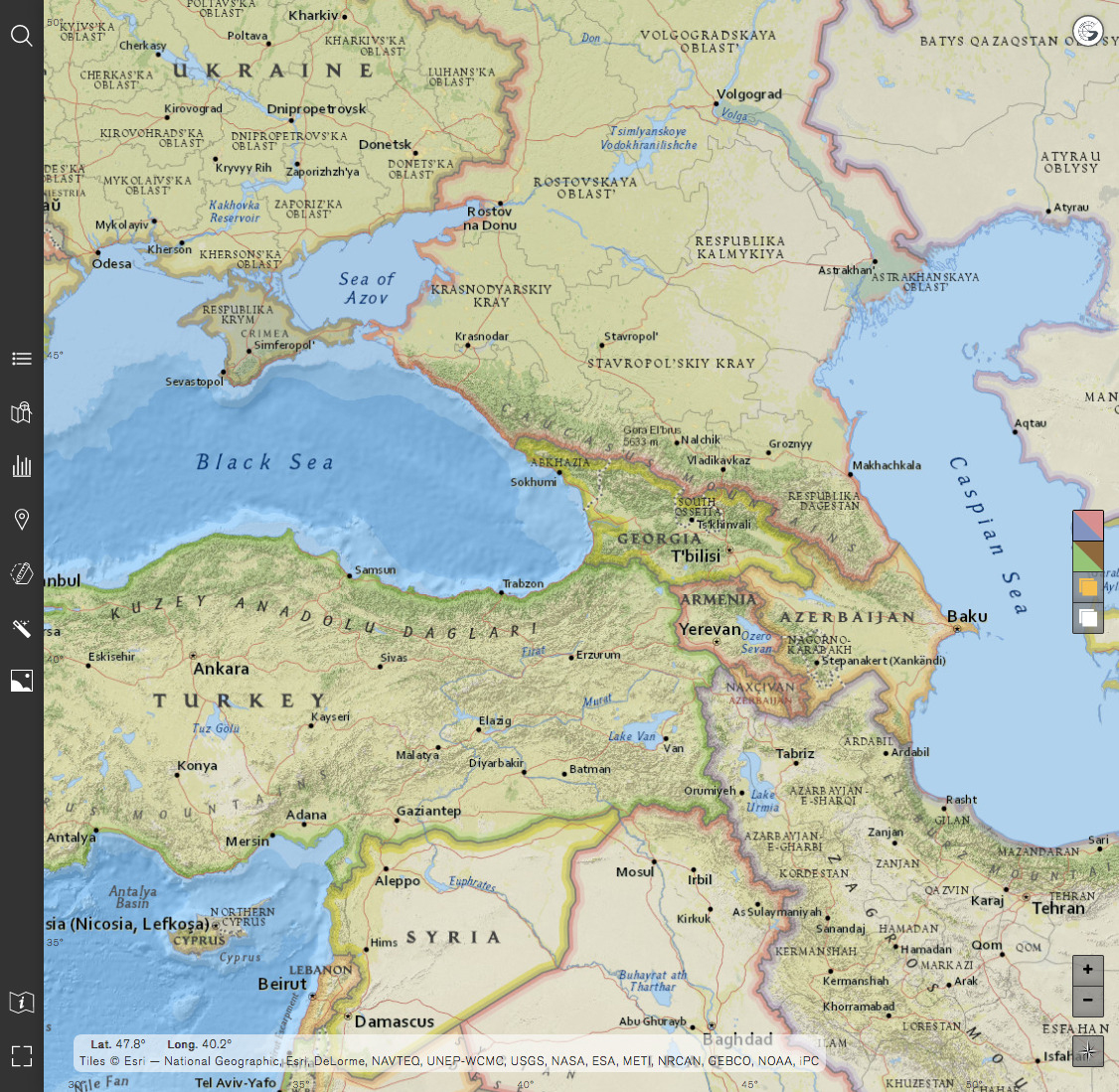The image size is (1119, 1092).
Task: Click the Long. 40.2° coordinate readout
Action: [x=199, y=1044]
